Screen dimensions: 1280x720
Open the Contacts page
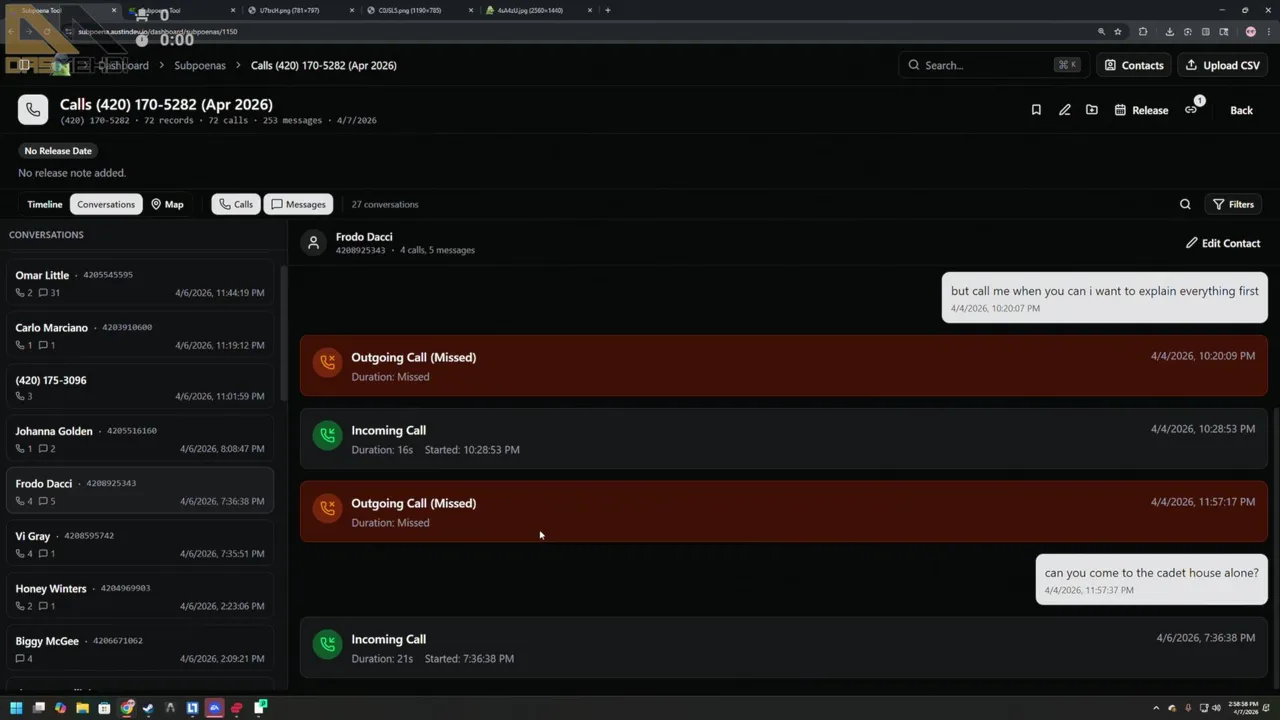click(x=1134, y=65)
